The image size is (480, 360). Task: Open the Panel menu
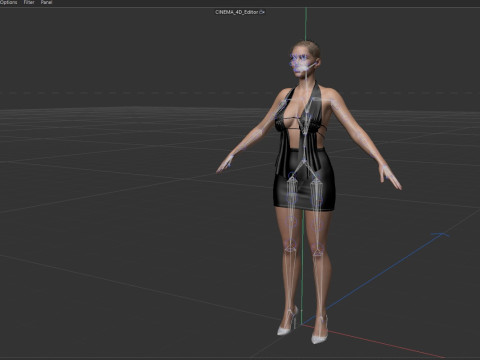click(46, 2)
